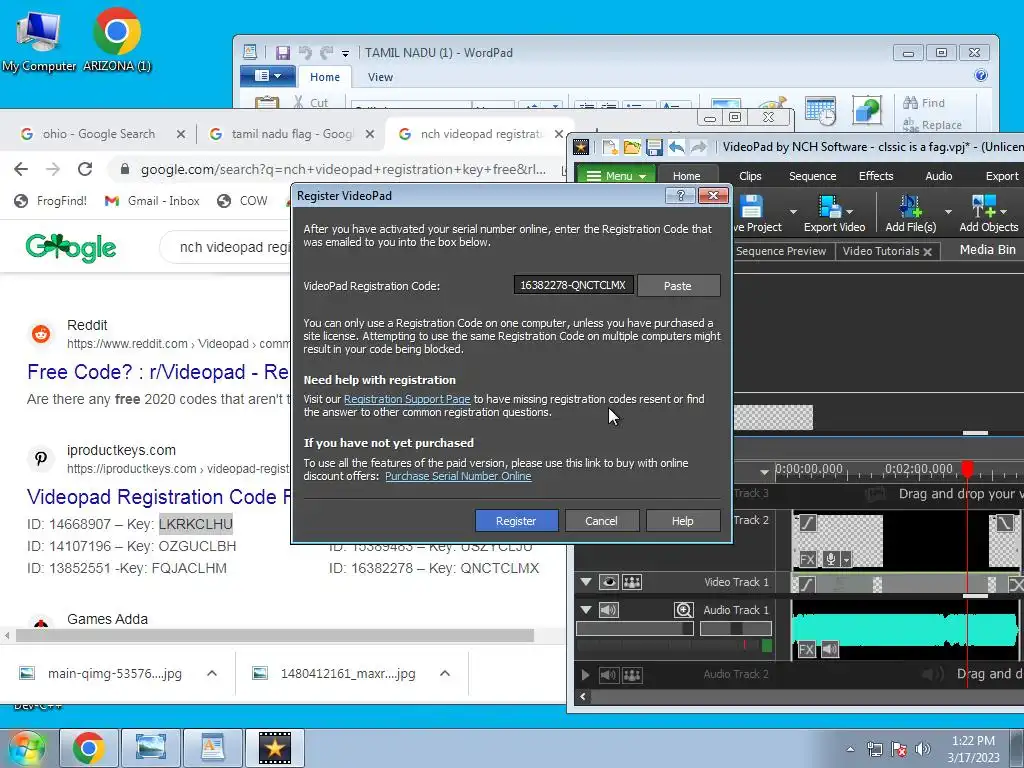Mute Audio Track 1 speaker toggle
Screen dimensions: 1024x768
(x=609, y=610)
